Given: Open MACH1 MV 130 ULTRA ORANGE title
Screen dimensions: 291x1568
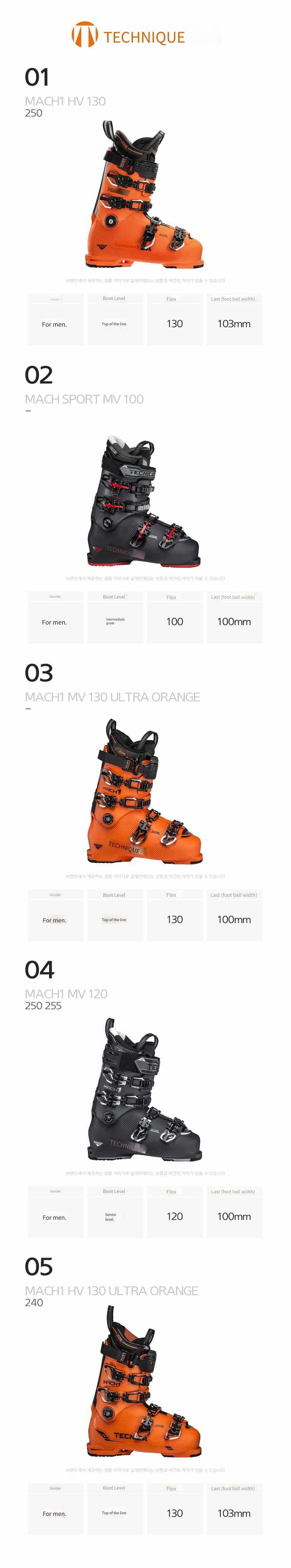Looking at the screenshot, I should 113,697.
